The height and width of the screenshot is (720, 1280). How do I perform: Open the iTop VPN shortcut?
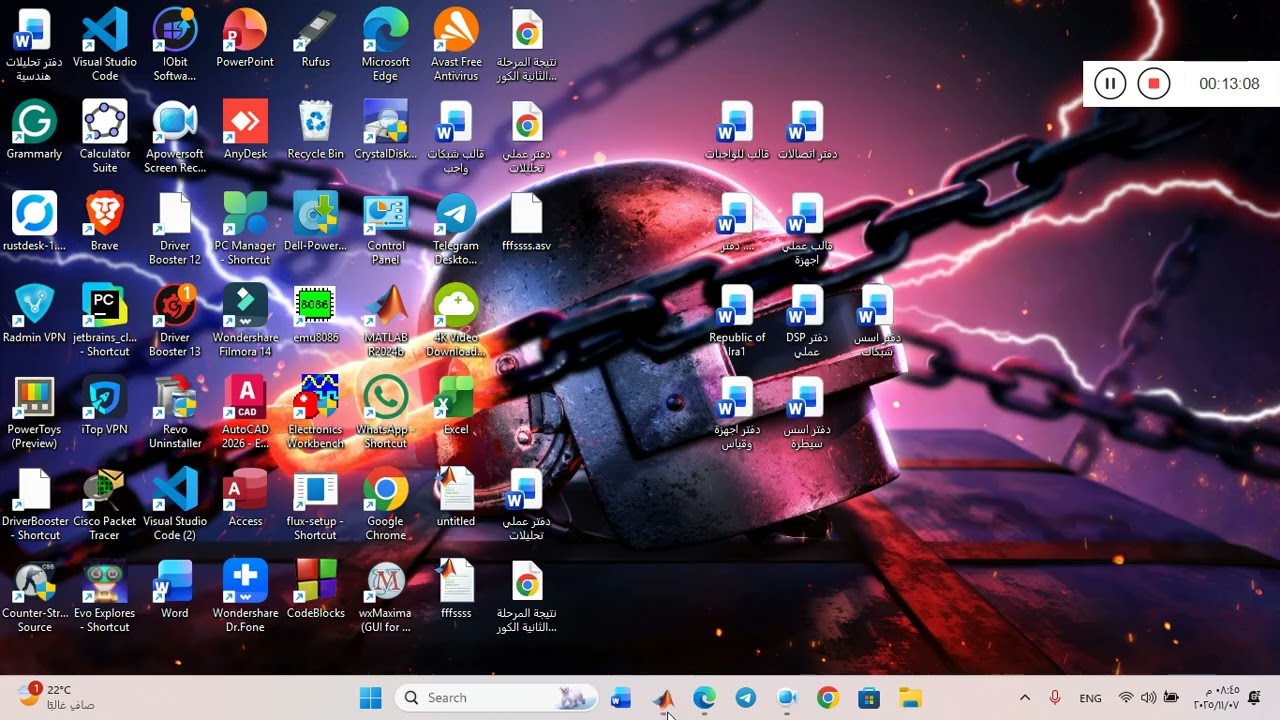[105, 407]
